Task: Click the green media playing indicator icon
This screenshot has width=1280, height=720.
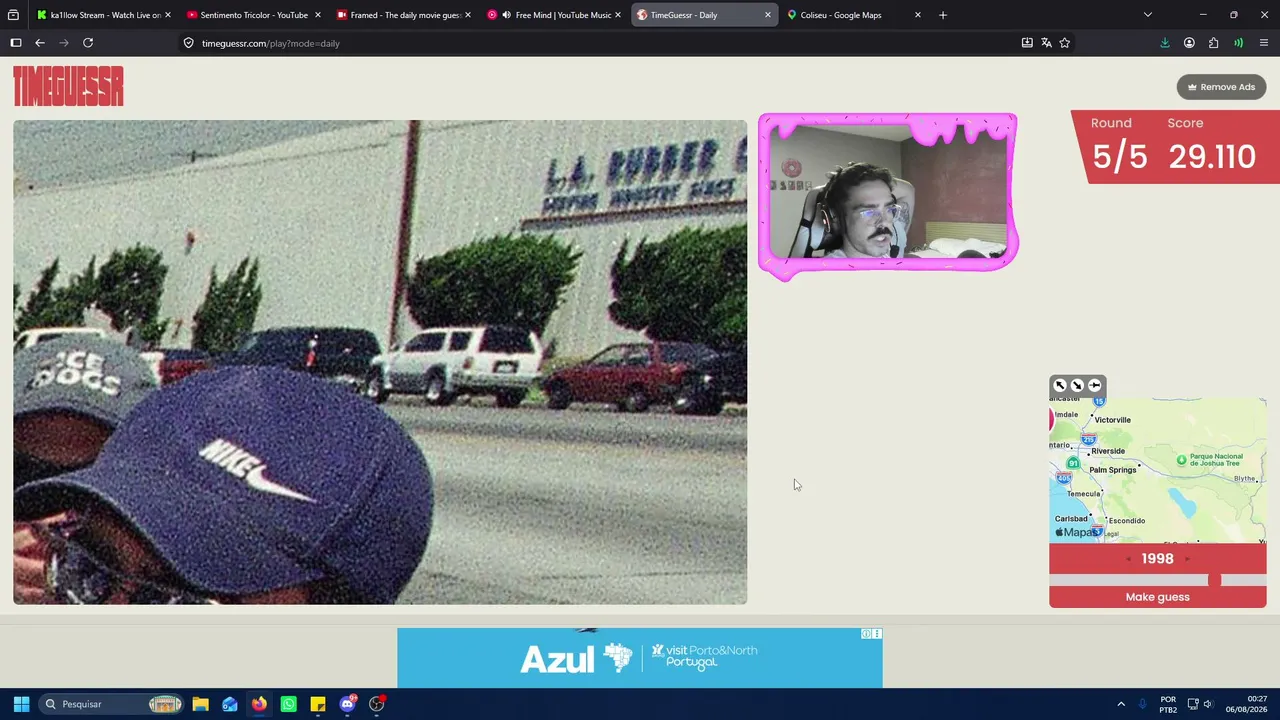Action: point(1239,43)
